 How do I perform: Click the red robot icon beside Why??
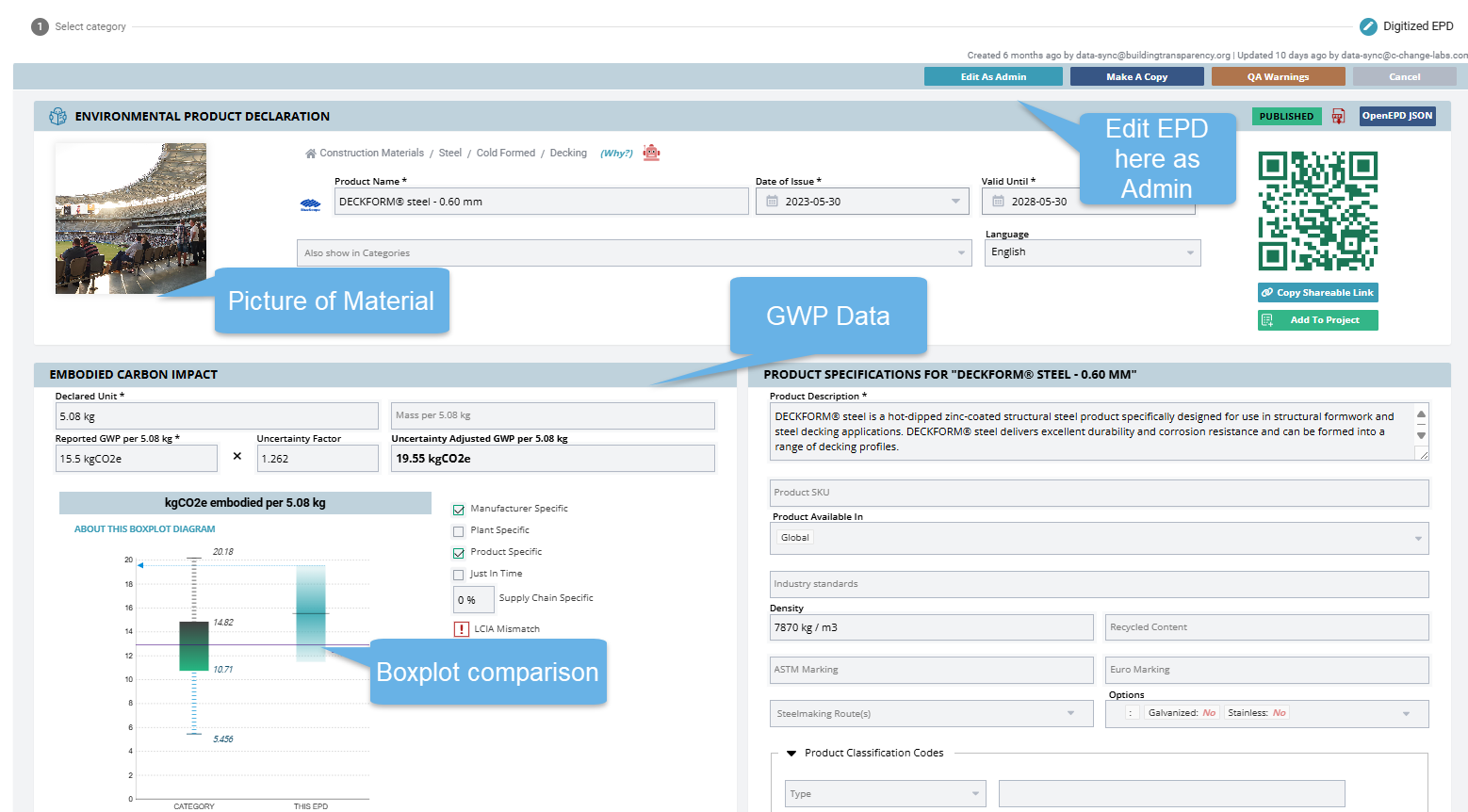651,153
